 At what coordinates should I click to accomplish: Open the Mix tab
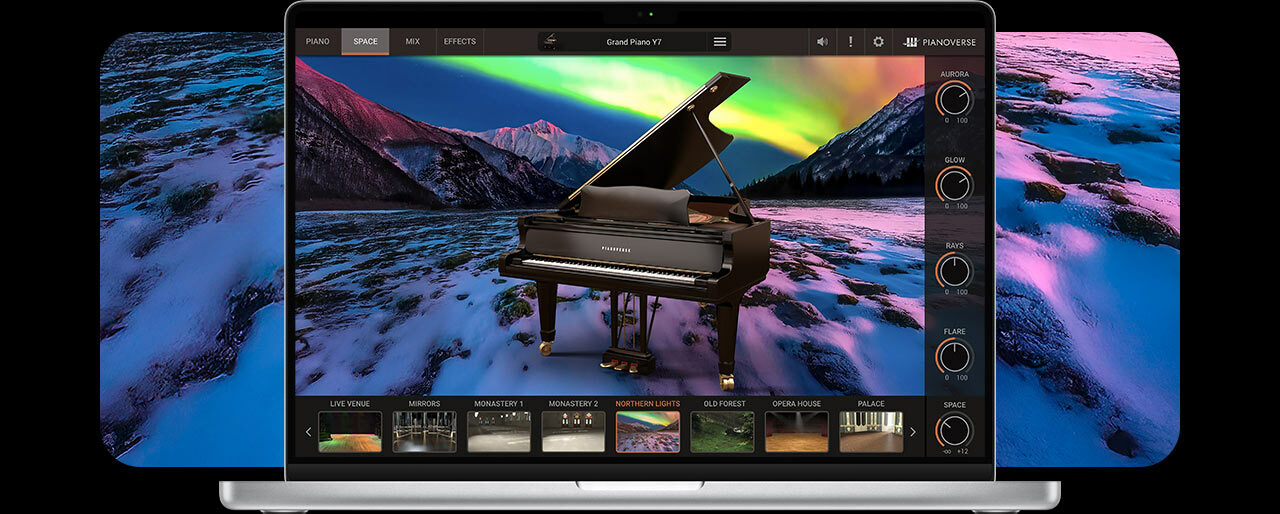tap(412, 42)
